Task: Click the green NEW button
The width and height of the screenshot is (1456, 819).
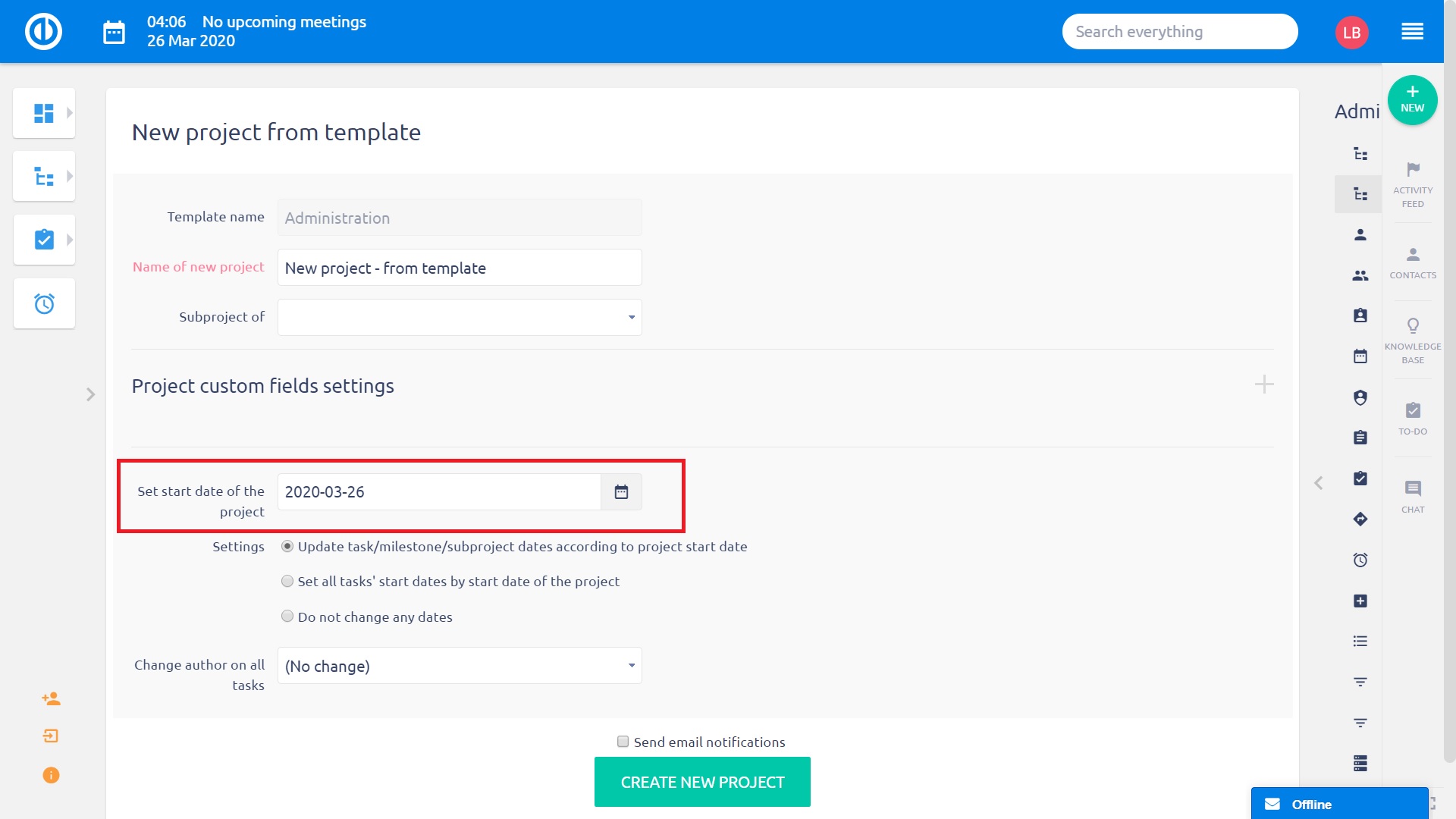Action: tap(1412, 100)
